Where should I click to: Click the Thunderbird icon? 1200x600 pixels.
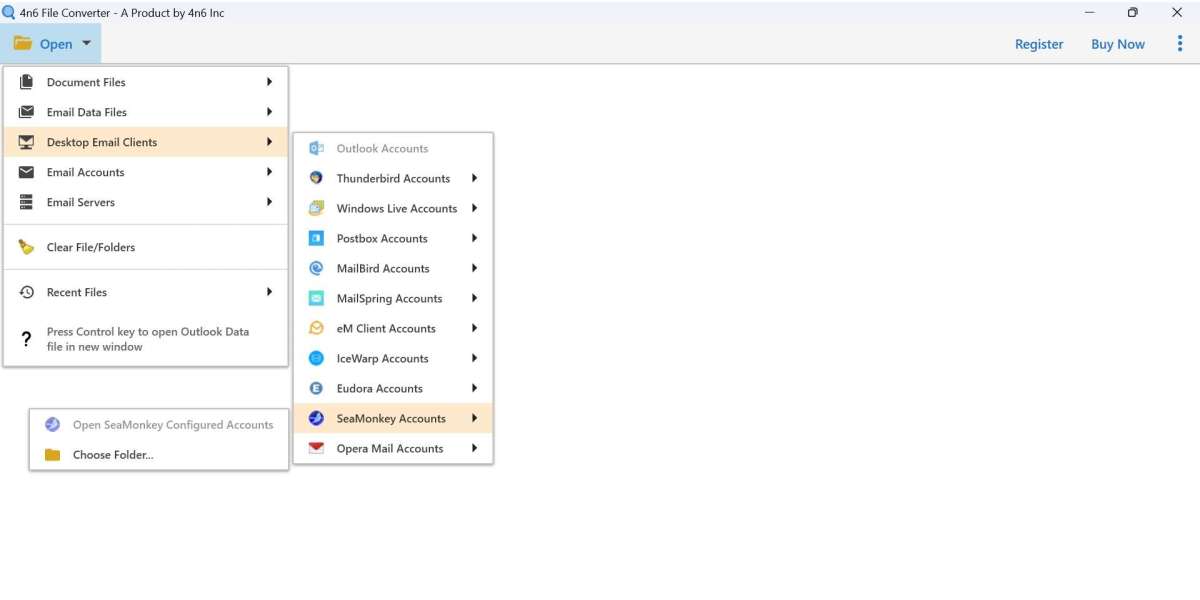pyautogui.click(x=316, y=178)
